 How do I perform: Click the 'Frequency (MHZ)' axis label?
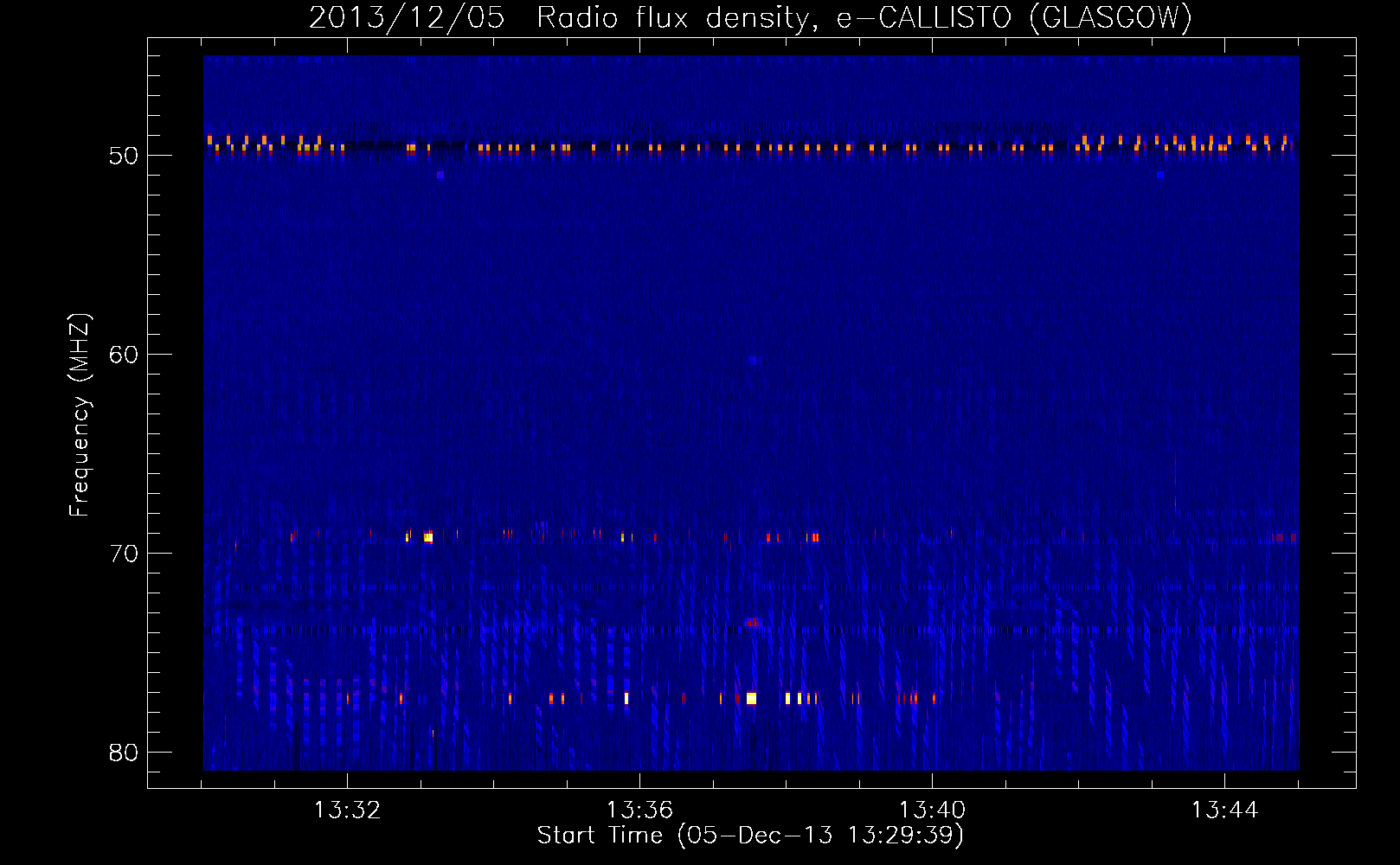tap(80, 415)
